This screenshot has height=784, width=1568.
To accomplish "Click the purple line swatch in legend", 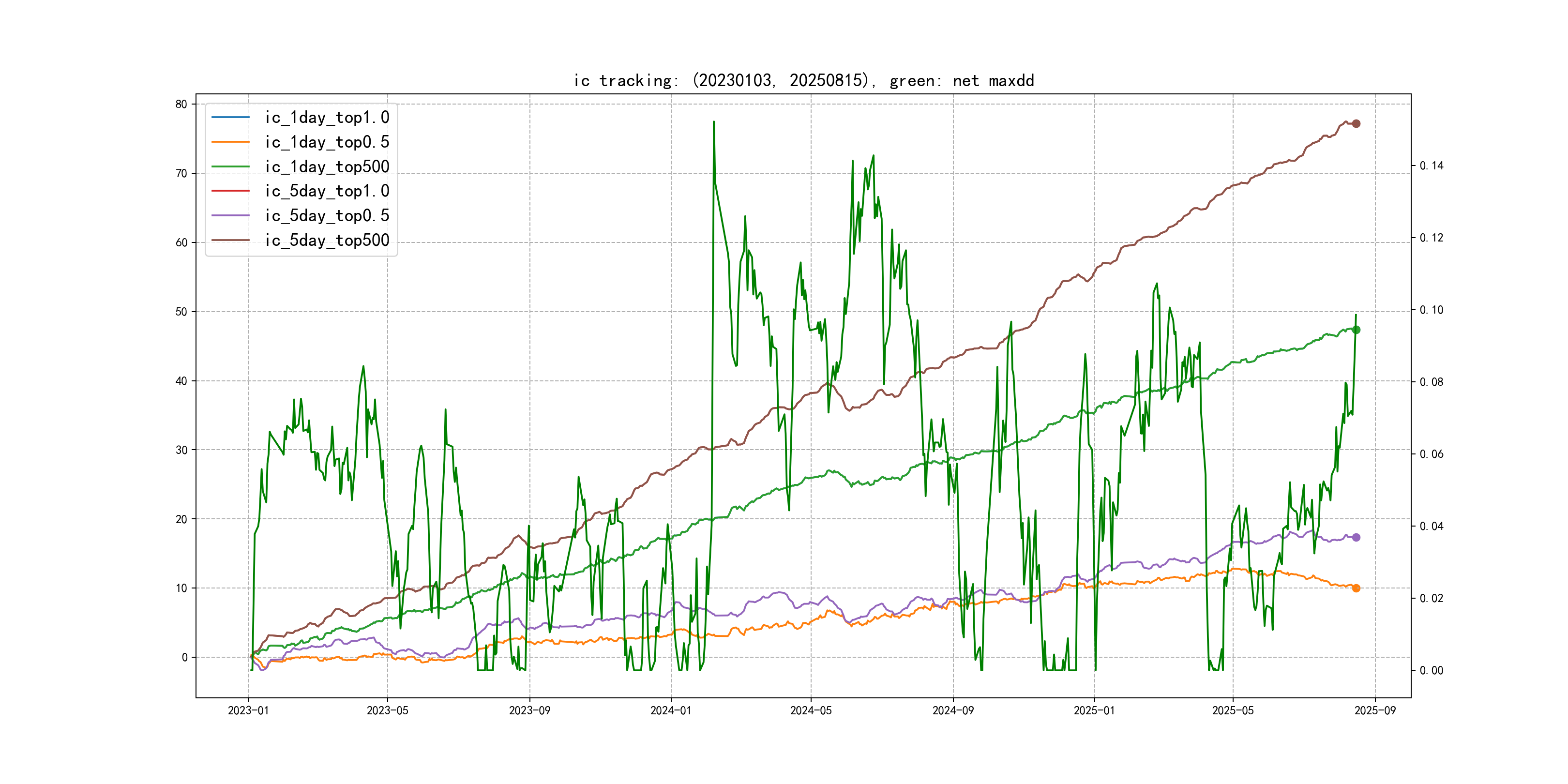I will click(x=230, y=215).
